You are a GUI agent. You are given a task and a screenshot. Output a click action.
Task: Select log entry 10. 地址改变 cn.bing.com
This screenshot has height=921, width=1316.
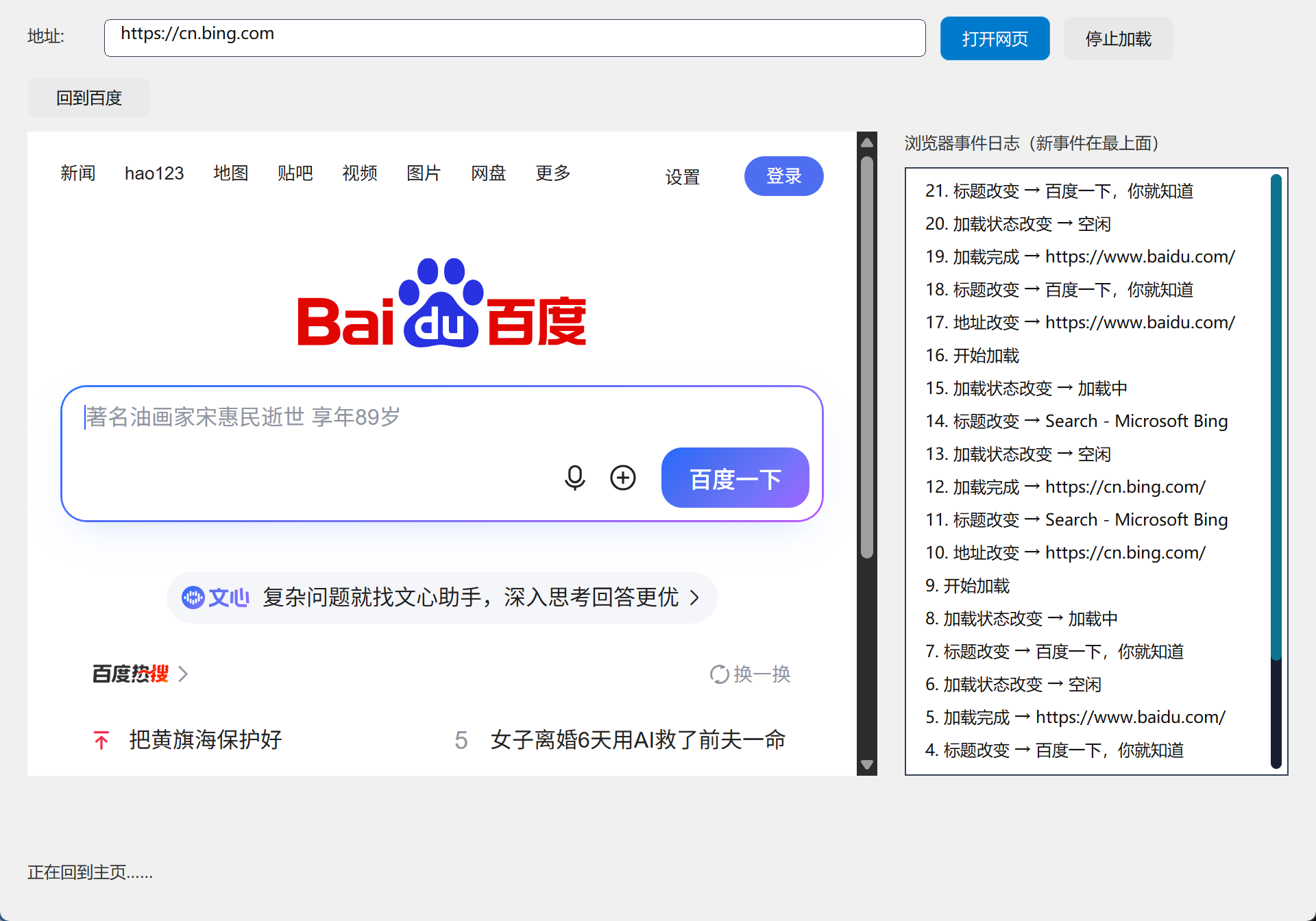click(1065, 552)
